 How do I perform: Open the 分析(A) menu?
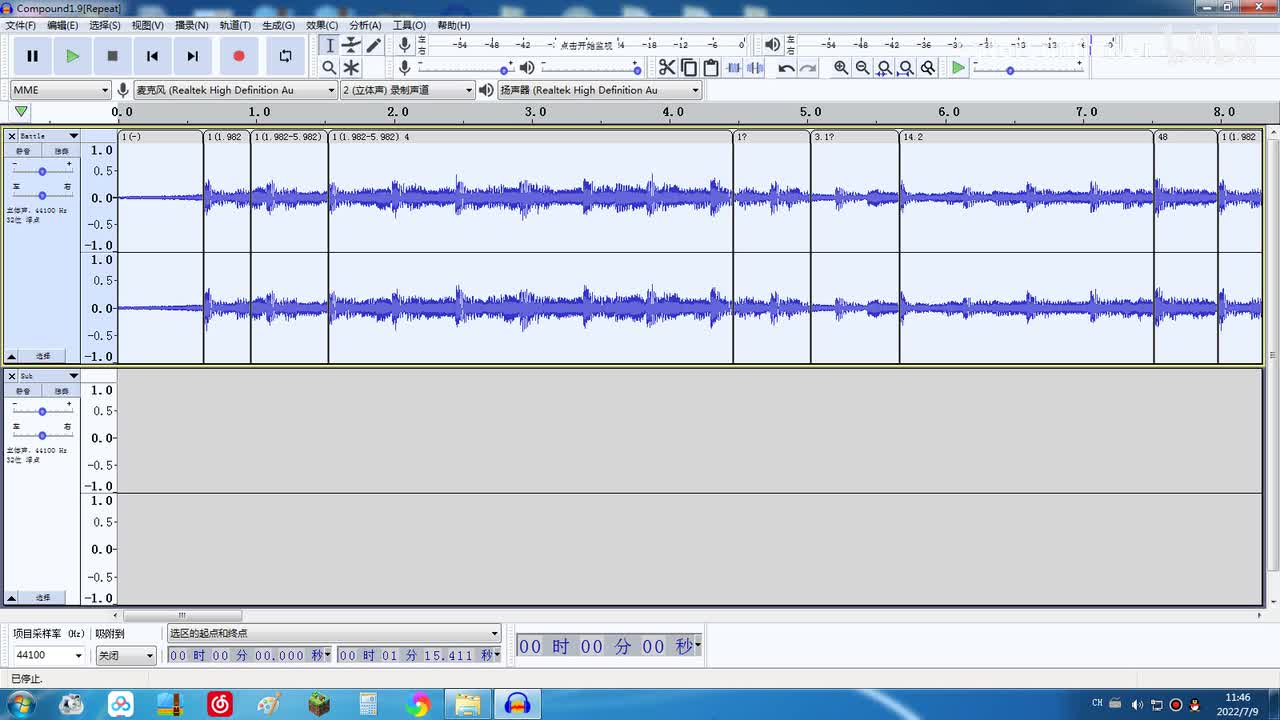pos(365,25)
